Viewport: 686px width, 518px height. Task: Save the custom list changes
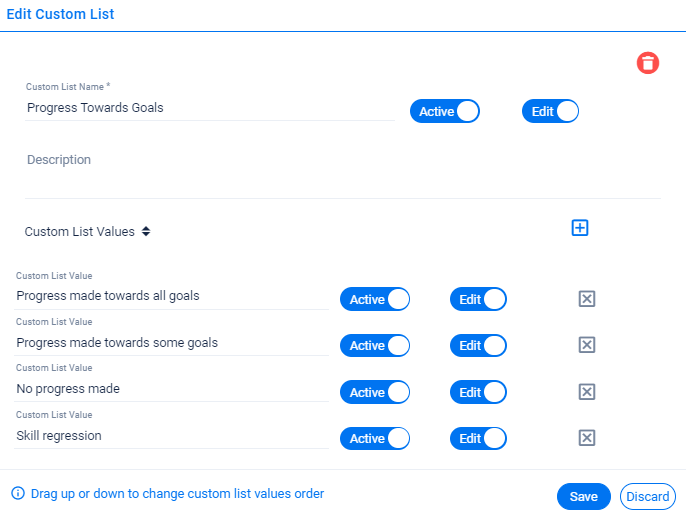[584, 497]
